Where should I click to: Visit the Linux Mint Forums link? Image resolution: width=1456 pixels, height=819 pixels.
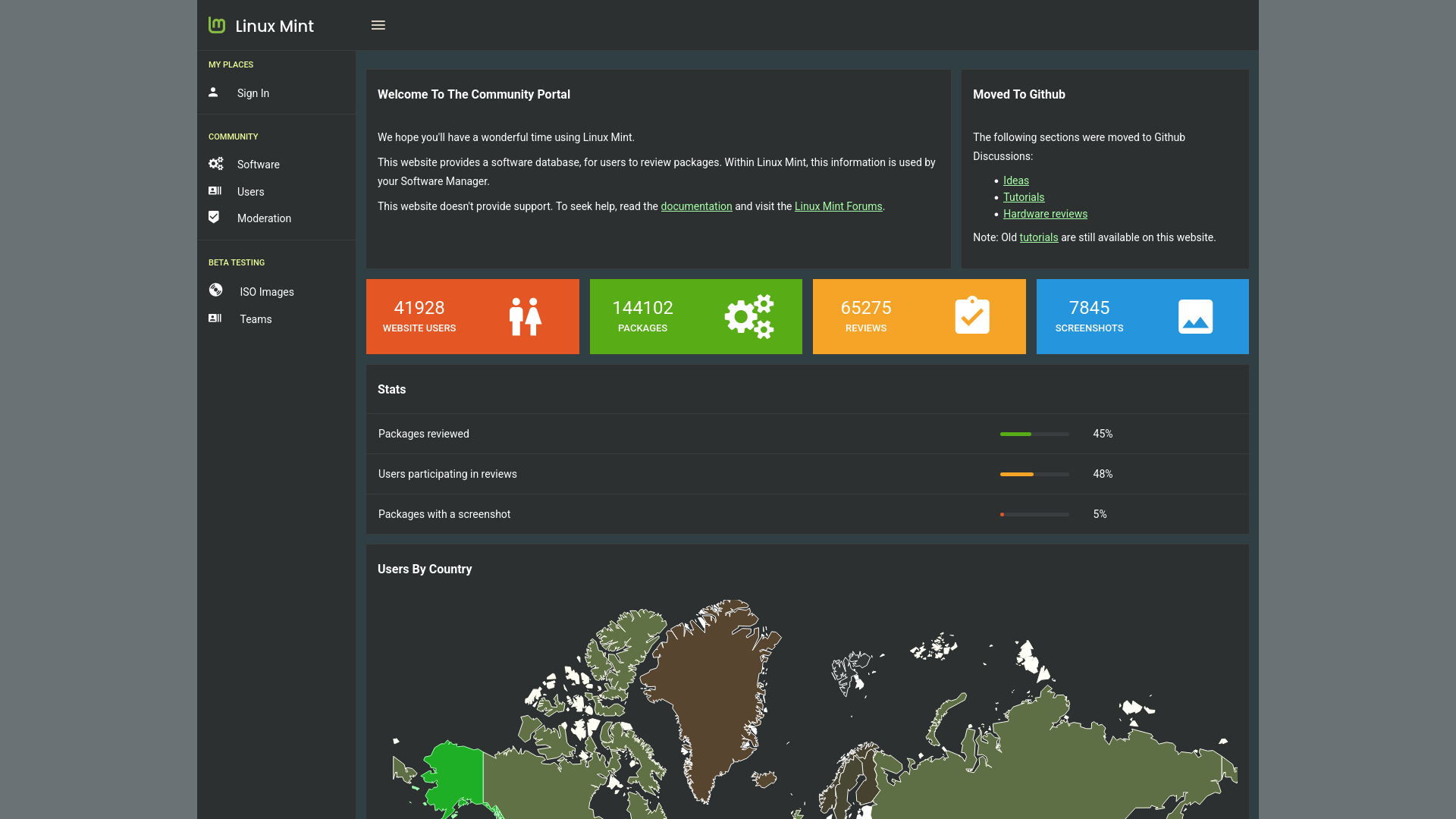(838, 206)
